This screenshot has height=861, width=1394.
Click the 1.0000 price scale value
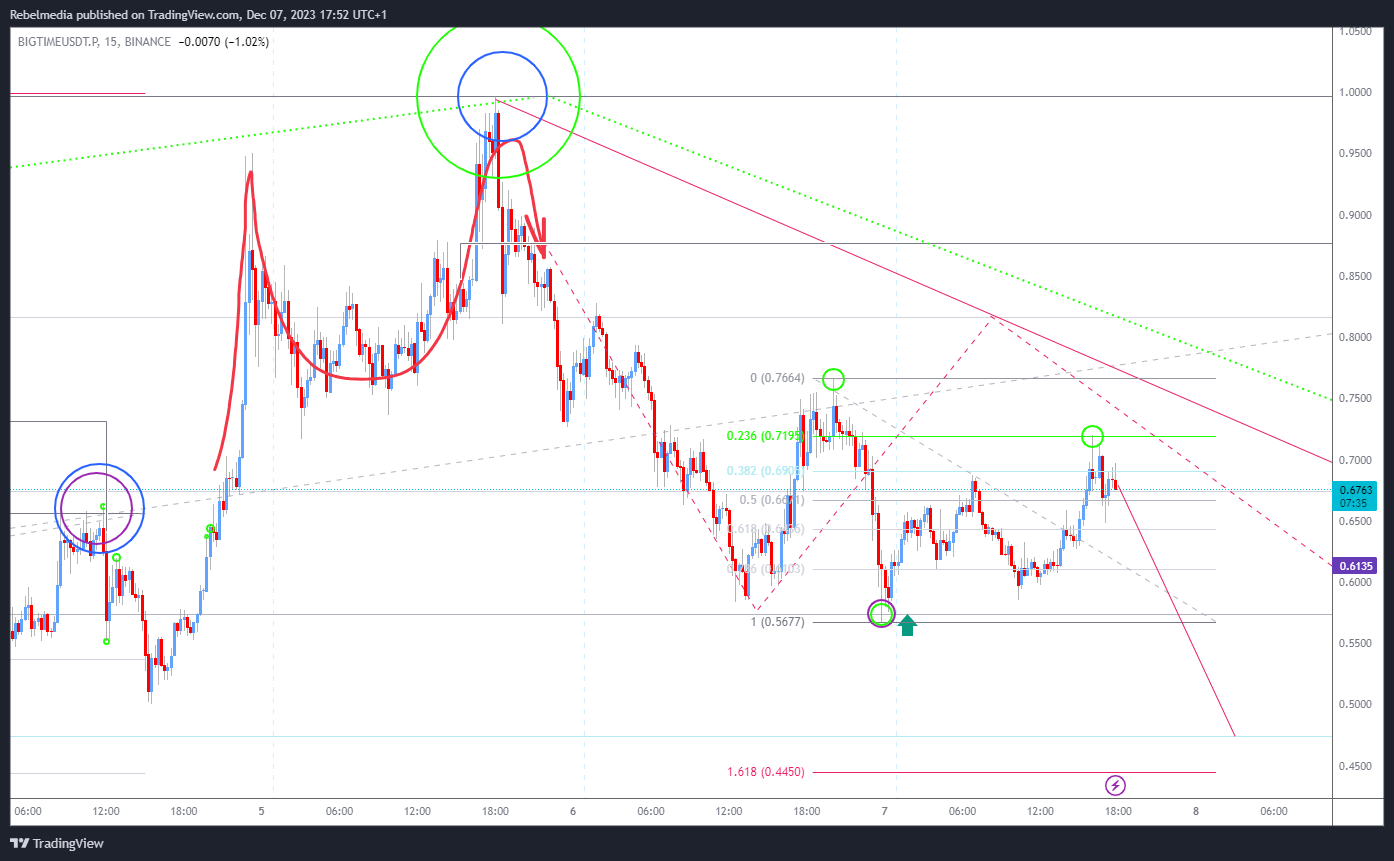point(1355,92)
